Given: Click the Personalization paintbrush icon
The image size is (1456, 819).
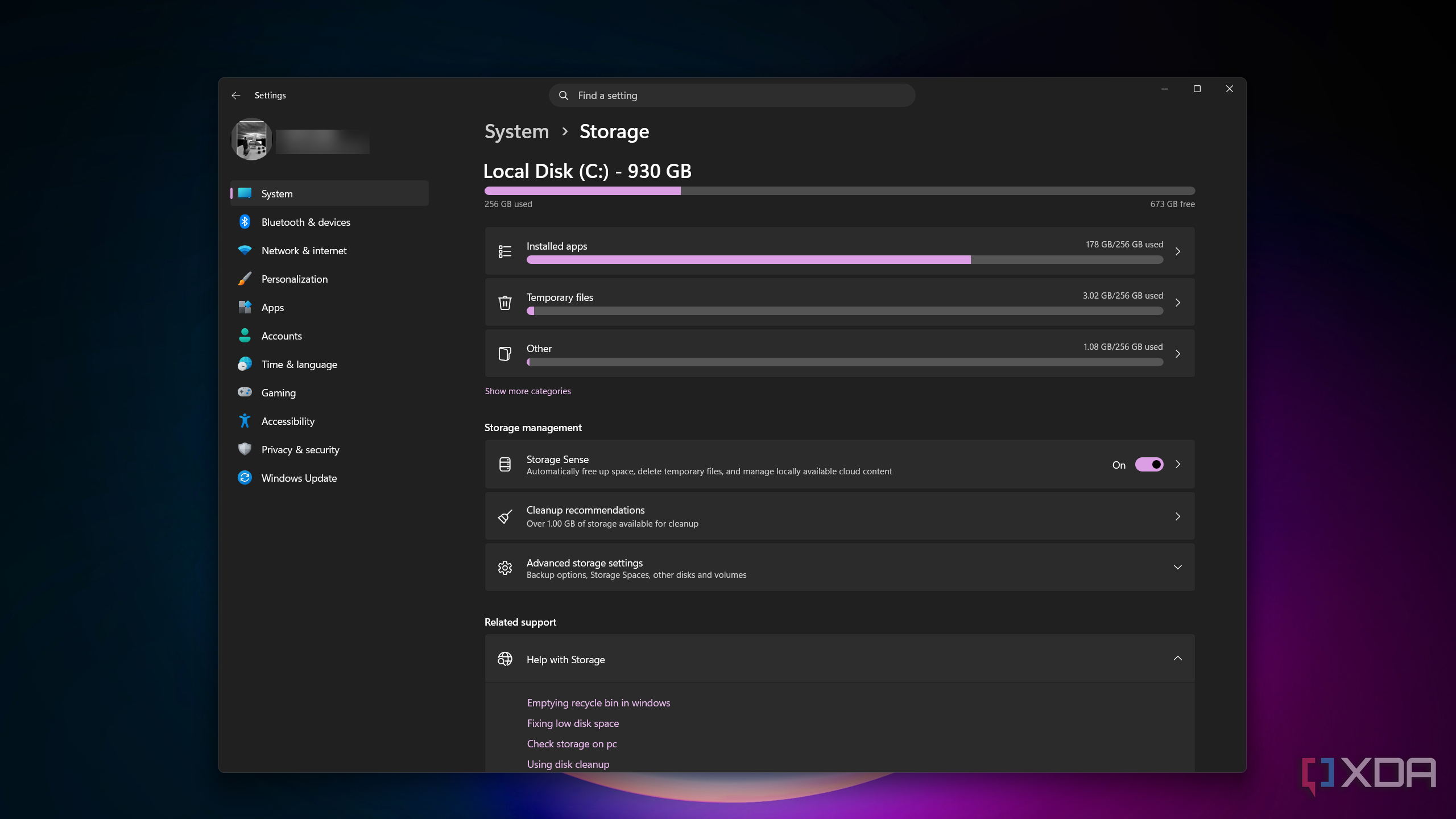Looking at the screenshot, I should 245,279.
